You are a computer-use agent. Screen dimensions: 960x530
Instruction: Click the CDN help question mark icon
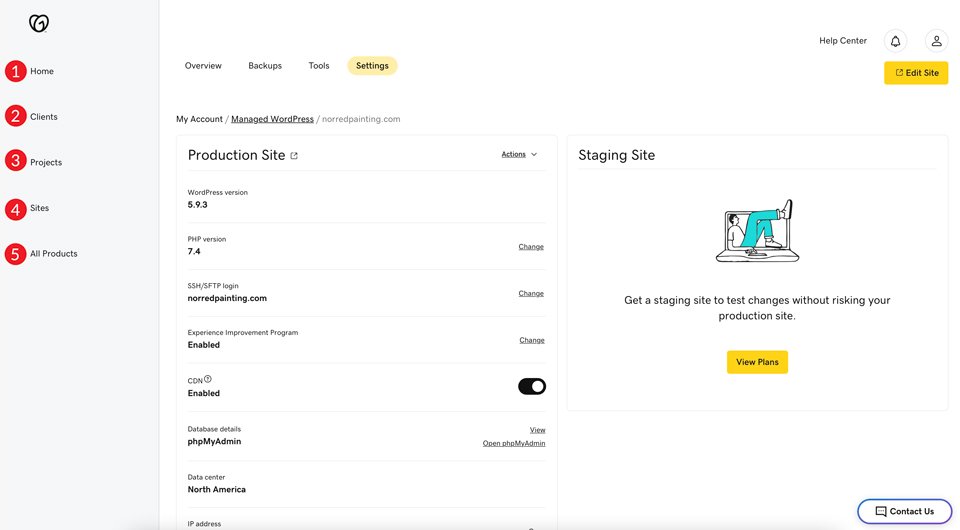click(x=208, y=379)
